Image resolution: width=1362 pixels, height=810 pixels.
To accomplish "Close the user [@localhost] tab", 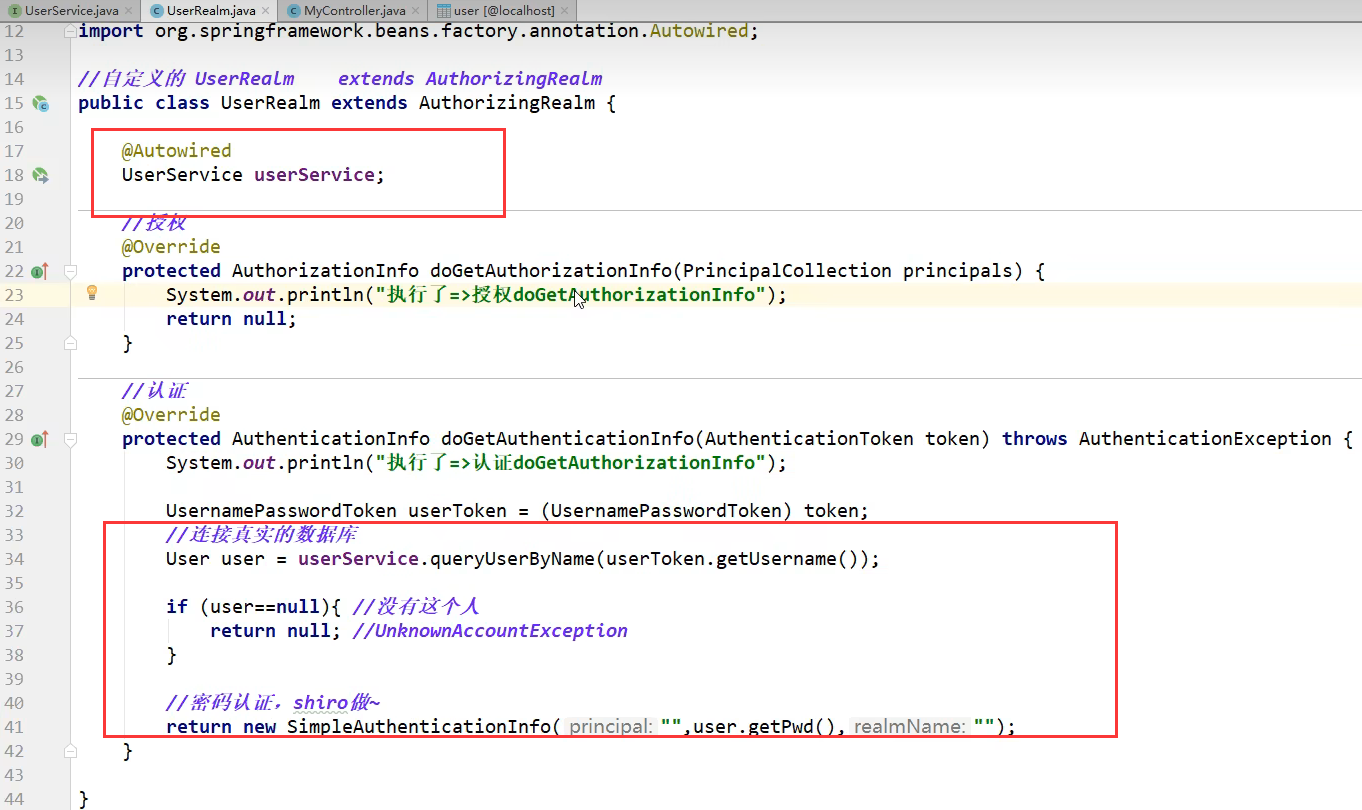I will (x=565, y=10).
